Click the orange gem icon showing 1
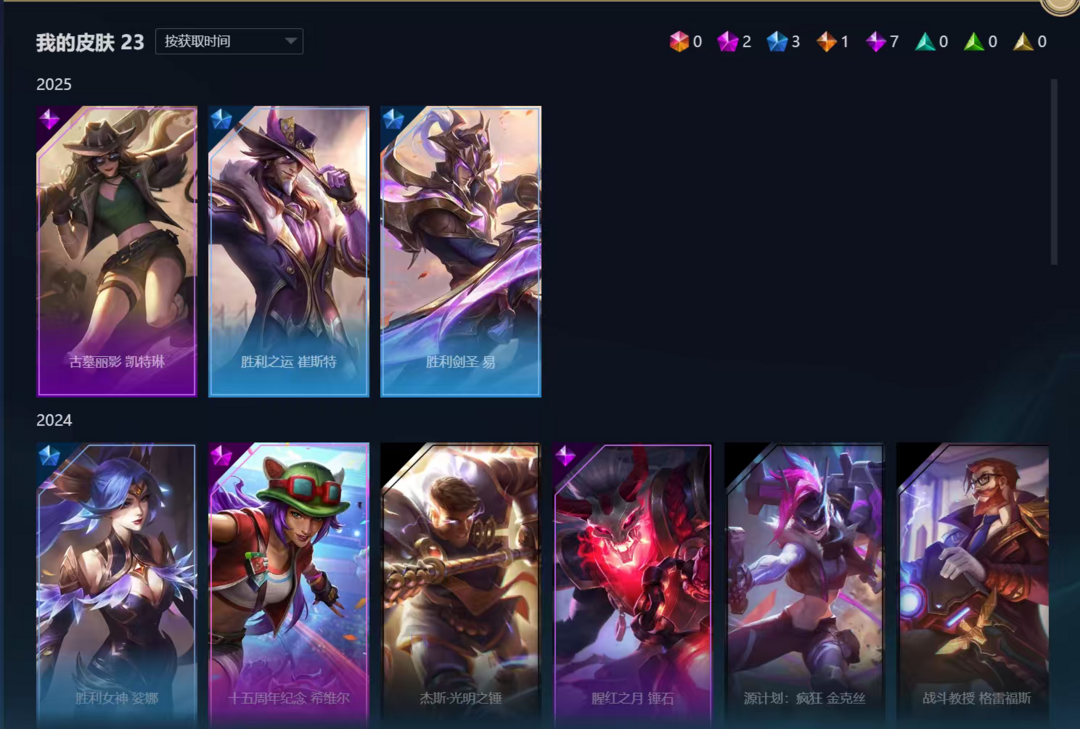The image size is (1080, 729). (827, 41)
